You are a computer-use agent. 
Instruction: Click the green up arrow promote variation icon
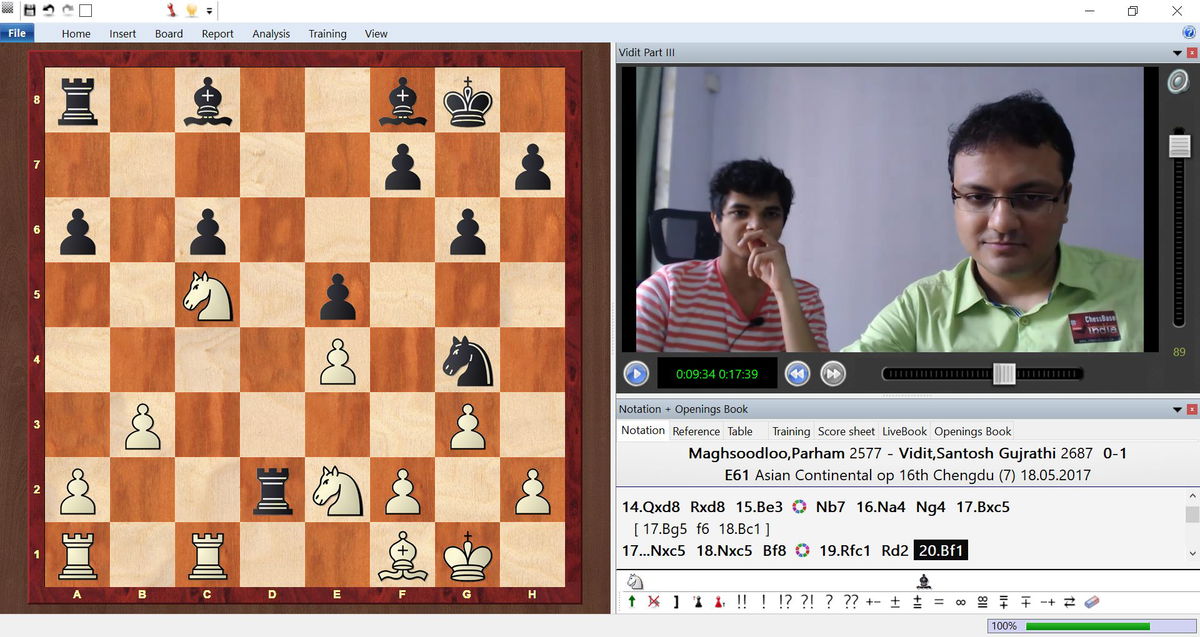pyautogui.click(x=632, y=602)
